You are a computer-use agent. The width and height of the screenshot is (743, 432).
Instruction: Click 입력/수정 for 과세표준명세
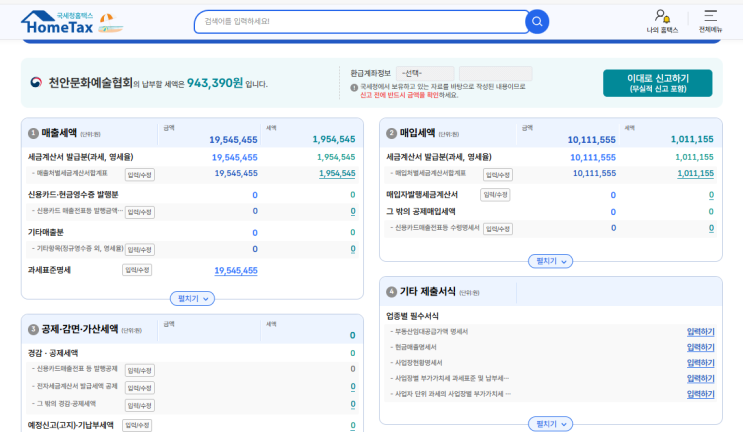click(137, 270)
